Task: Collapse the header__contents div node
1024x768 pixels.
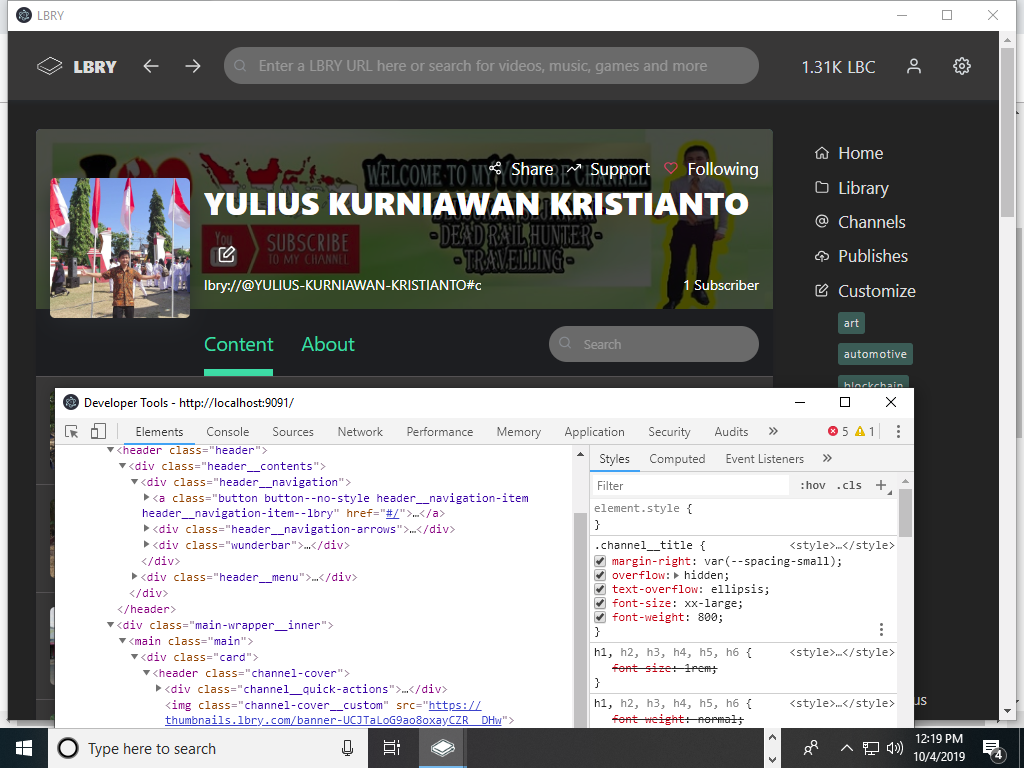Action: [x=122, y=466]
